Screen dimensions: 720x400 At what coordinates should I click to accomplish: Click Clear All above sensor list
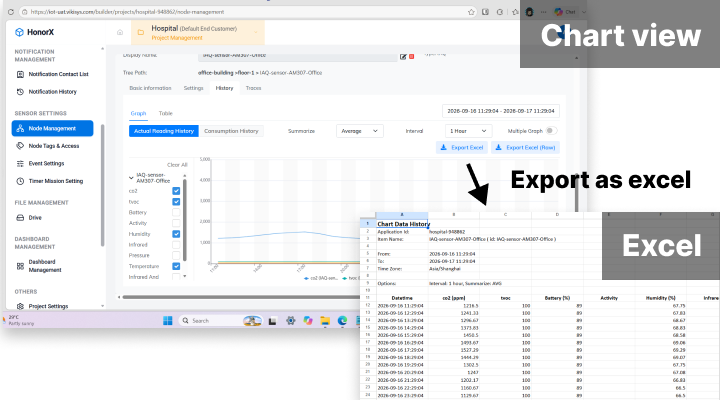177,165
